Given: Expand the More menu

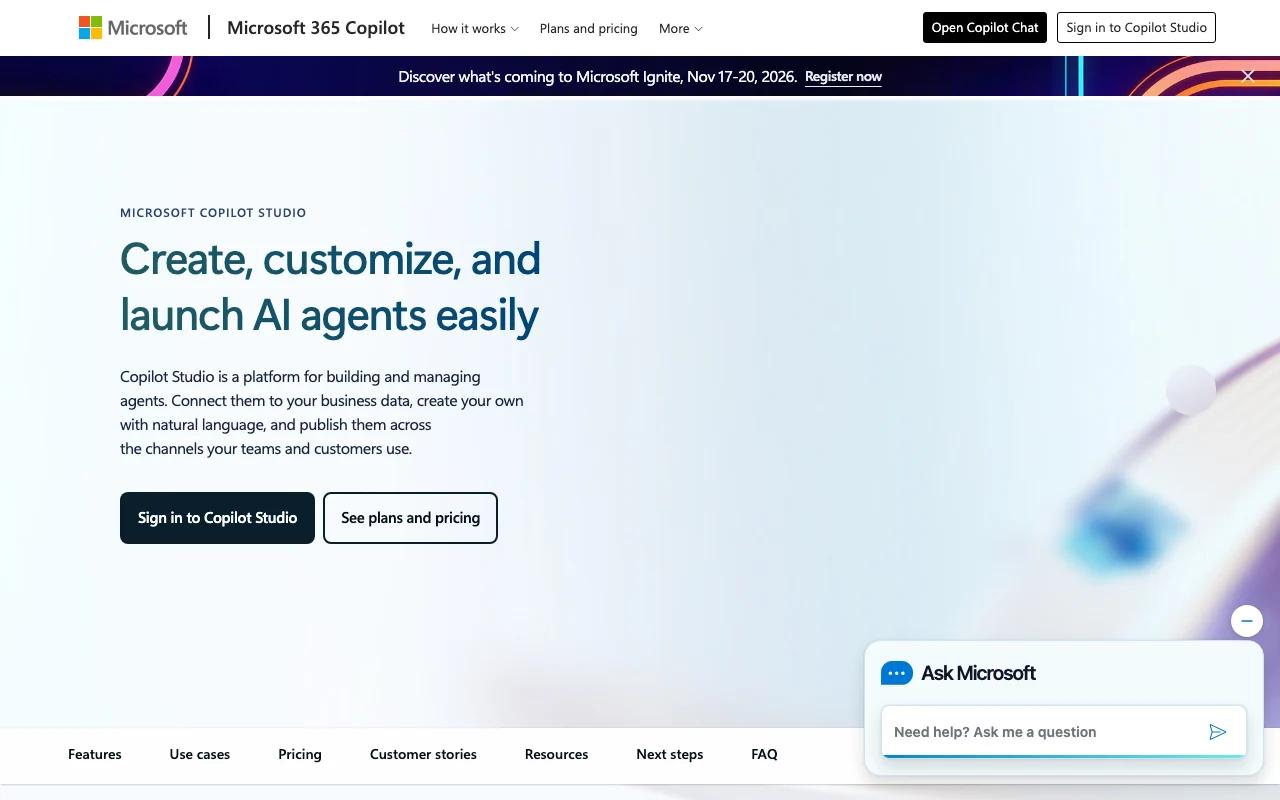Looking at the screenshot, I should pyautogui.click(x=681, y=28).
